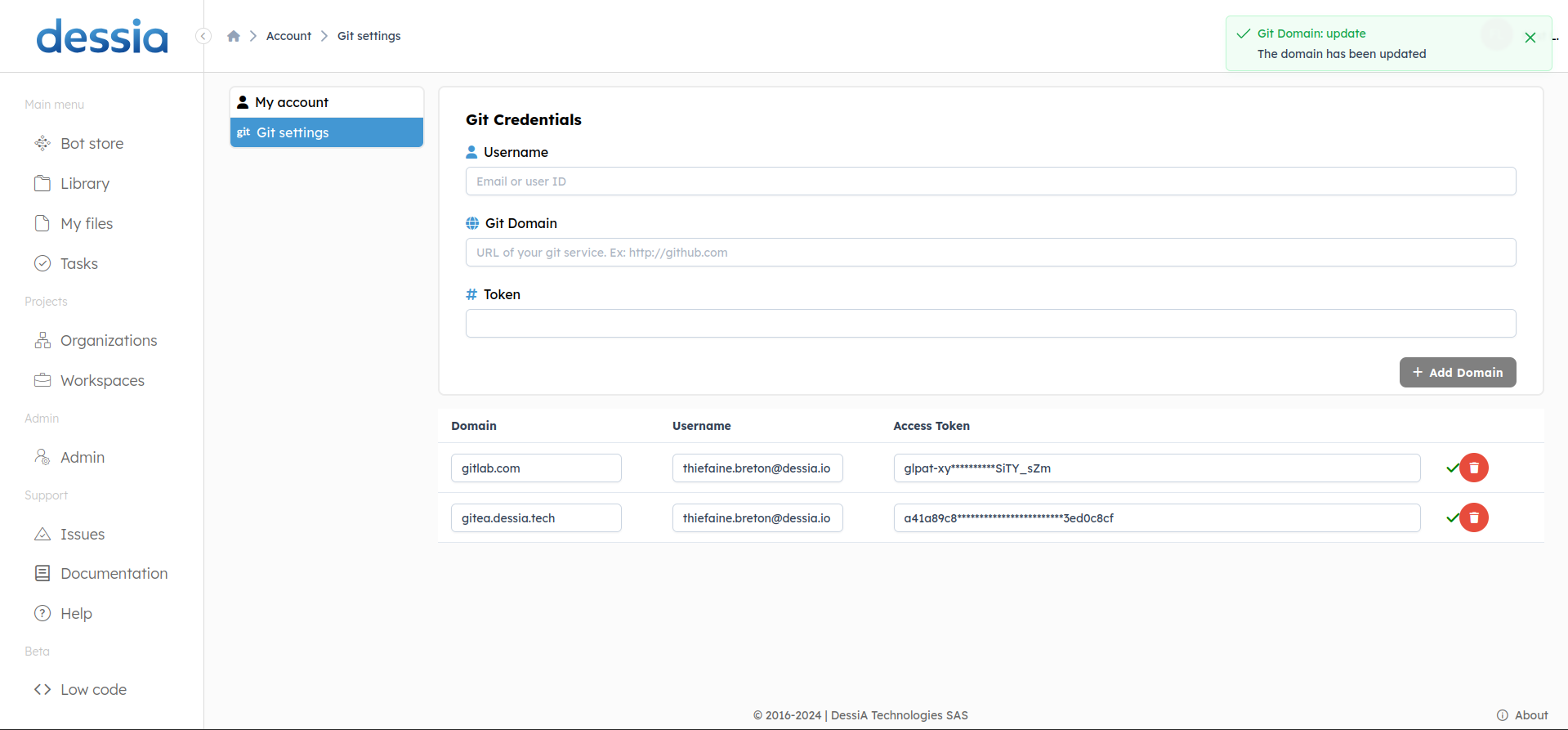Image resolution: width=1568 pixels, height=730 pixels.
Task: Click the Username column header in table
Action: [702, 426]
